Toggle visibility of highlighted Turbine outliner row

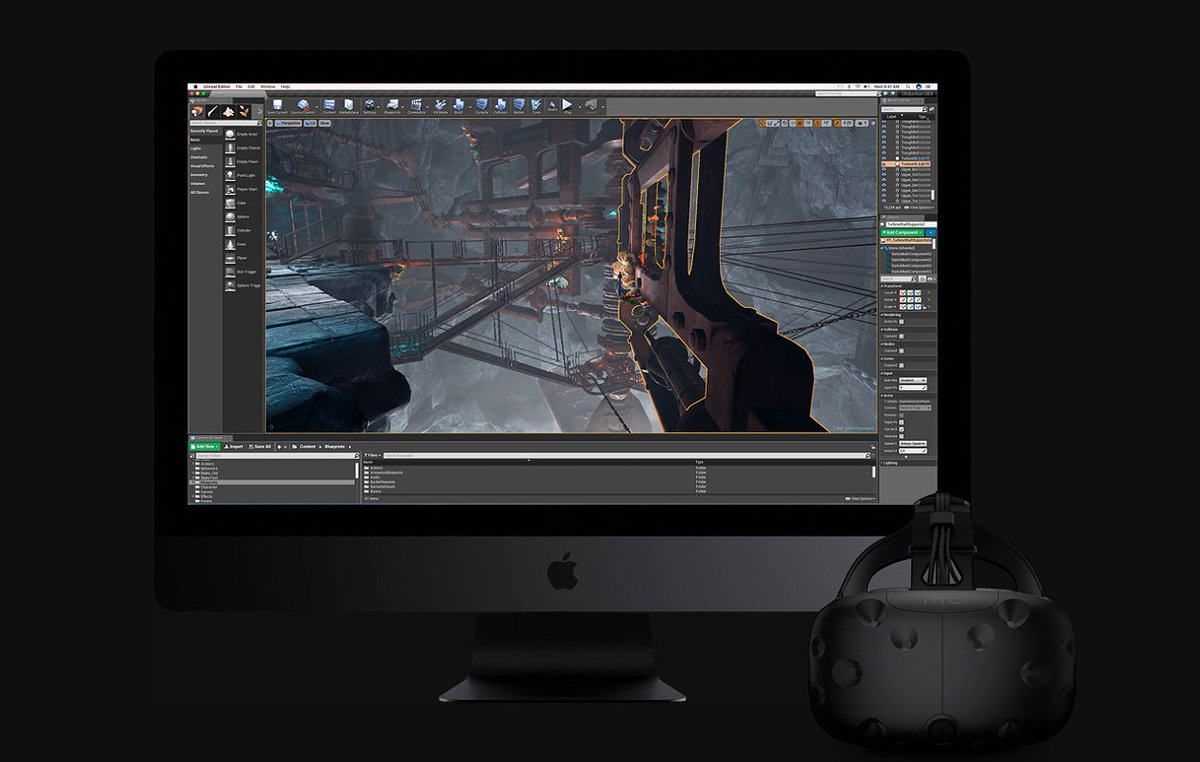click(x=884, y=163)
